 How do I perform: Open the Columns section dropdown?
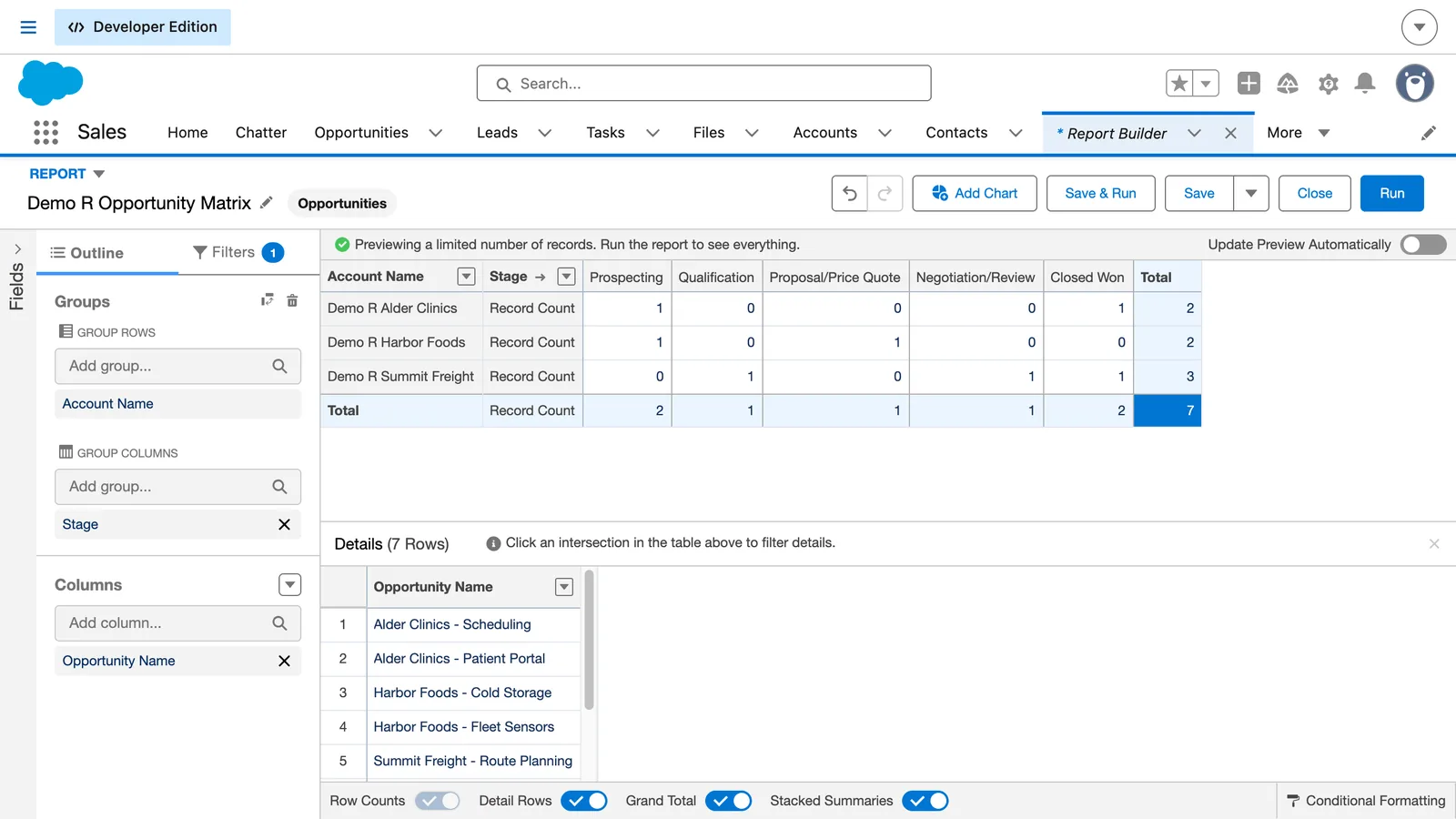click(x=289, y=585)
